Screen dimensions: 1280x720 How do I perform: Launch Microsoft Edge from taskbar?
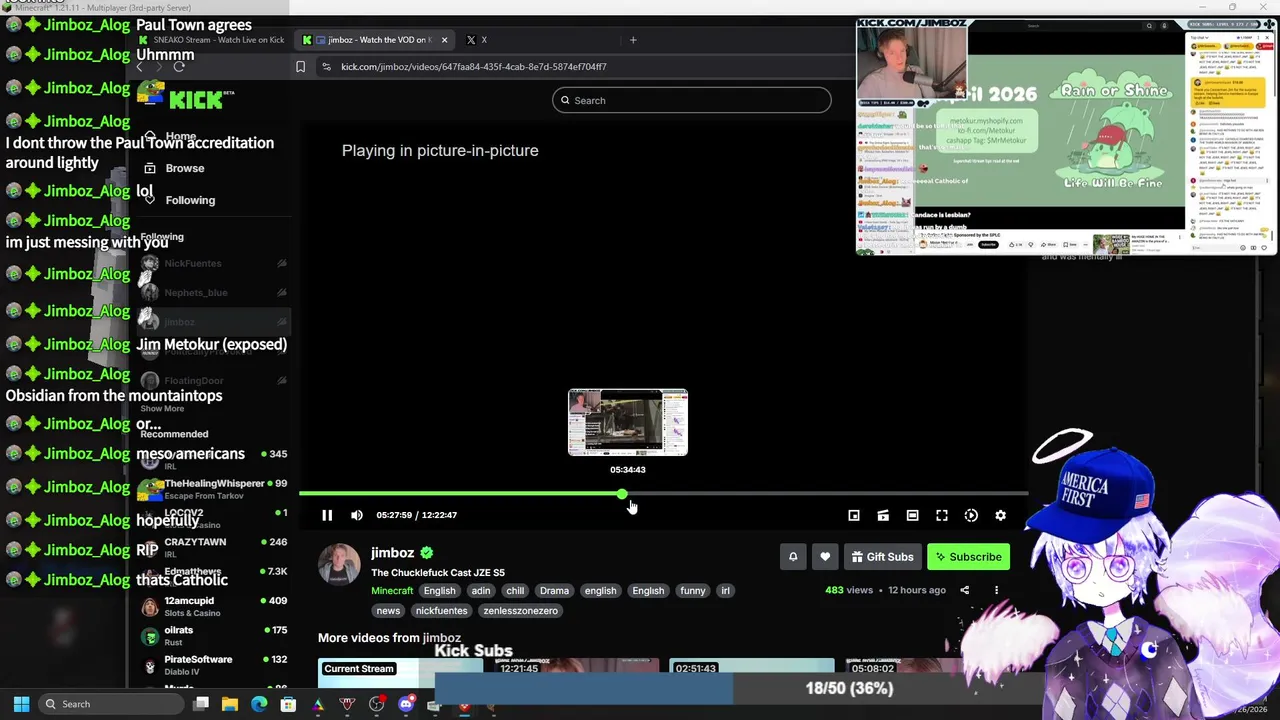pos(259,704)
